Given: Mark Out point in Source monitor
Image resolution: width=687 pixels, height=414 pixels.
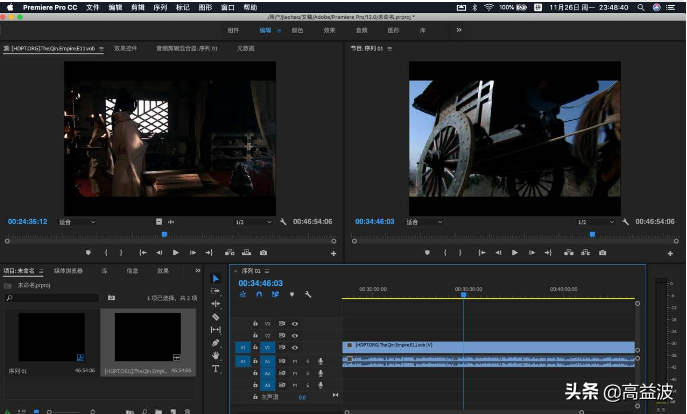Looking at the screenshot, I should click(x=121, y=253).
